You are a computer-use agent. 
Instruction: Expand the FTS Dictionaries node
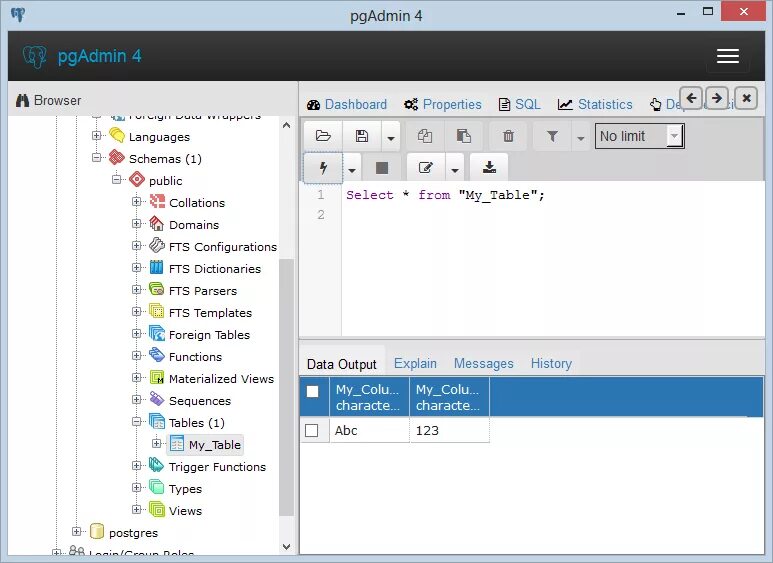[x=137, y=267]
